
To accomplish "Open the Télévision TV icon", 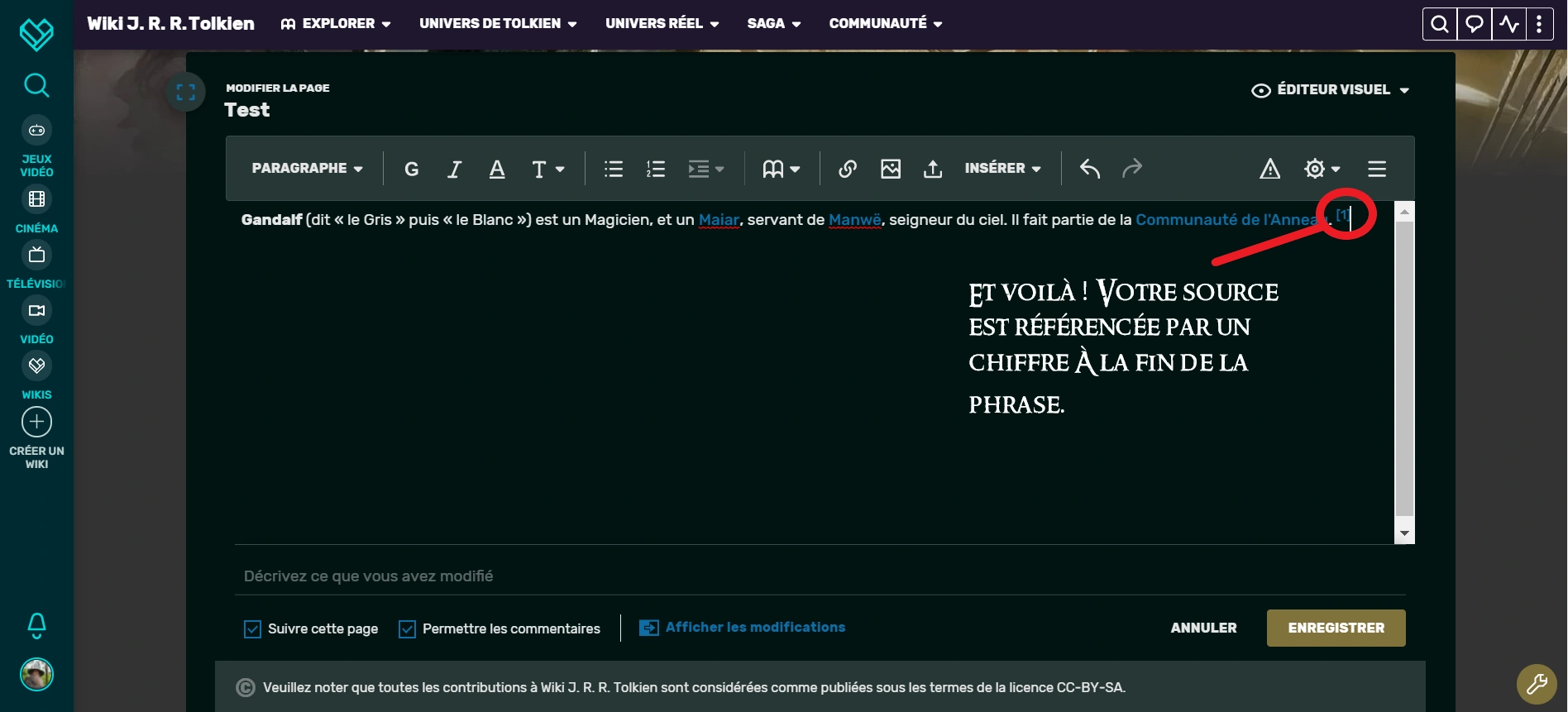I will (36, 255).
